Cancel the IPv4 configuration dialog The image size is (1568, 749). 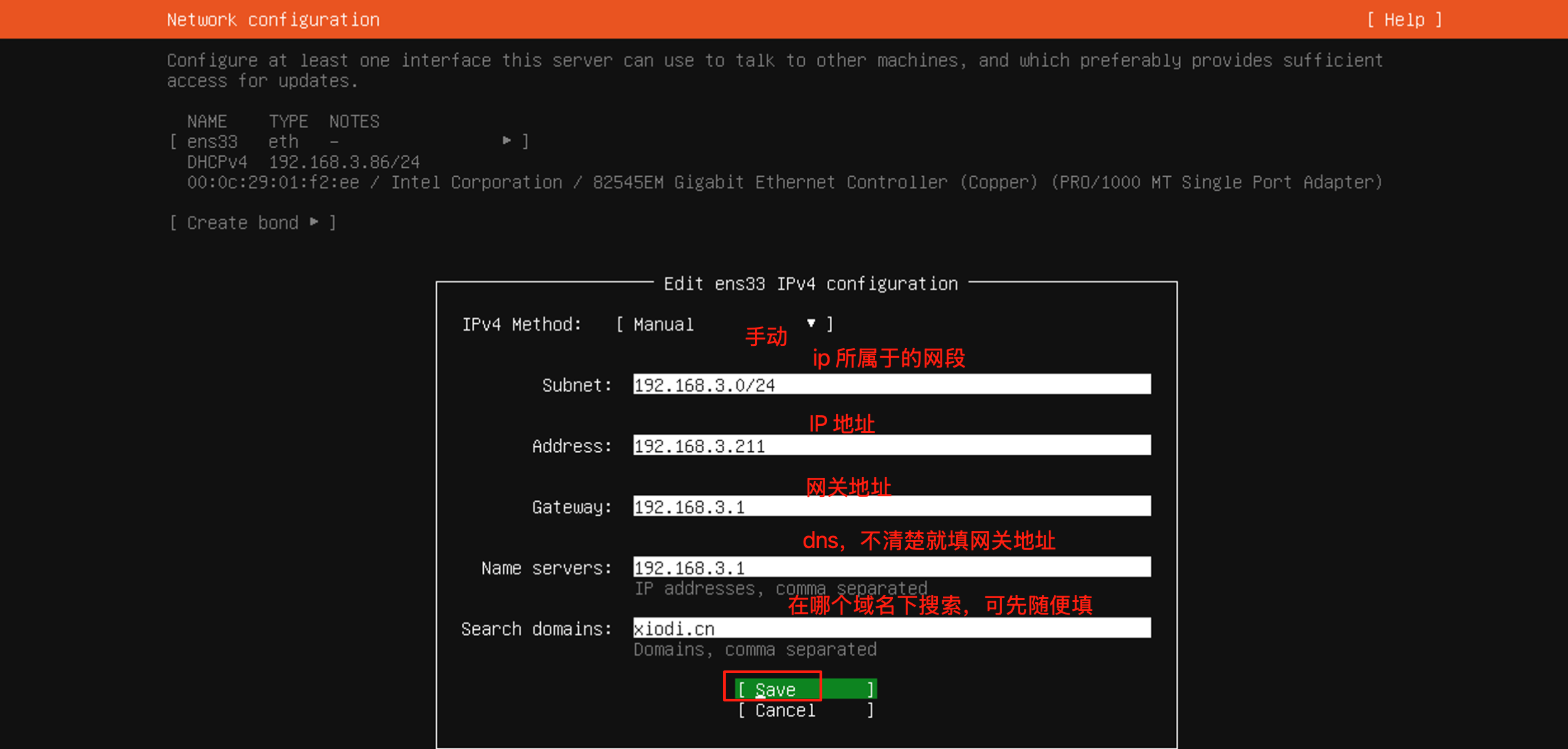[x=806, y=710]
